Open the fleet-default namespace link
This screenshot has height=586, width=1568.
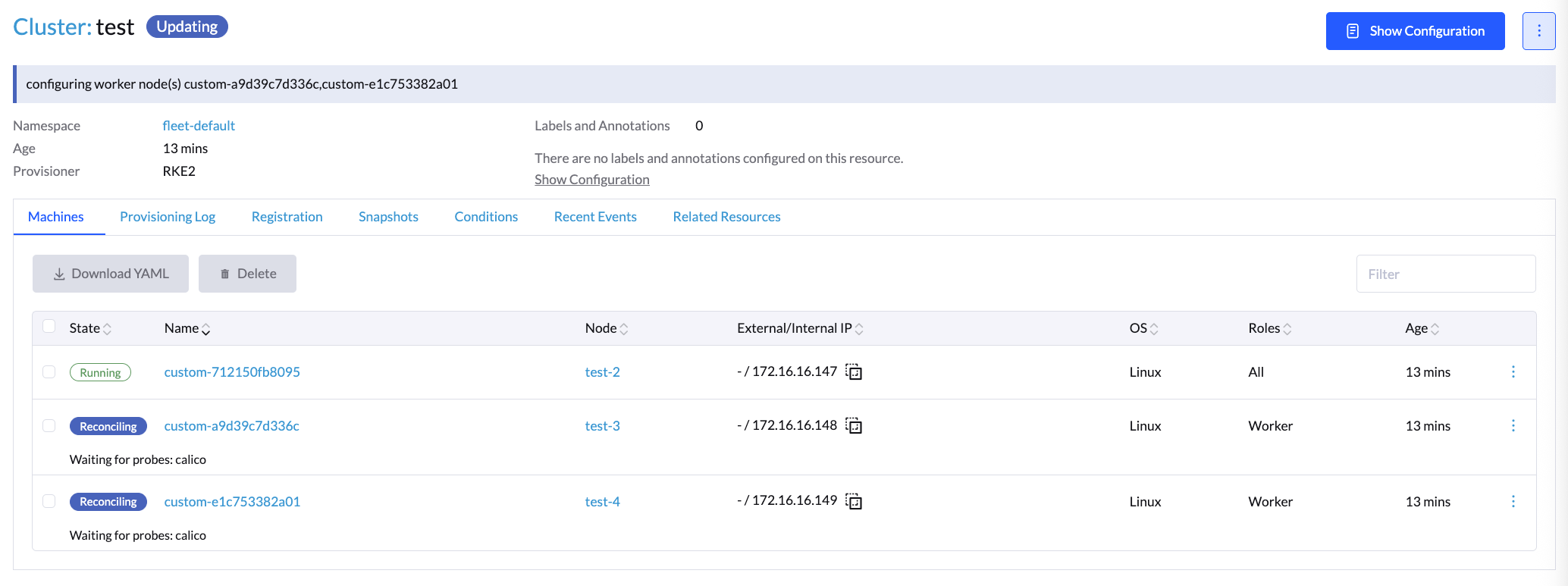tap(199, 126)
